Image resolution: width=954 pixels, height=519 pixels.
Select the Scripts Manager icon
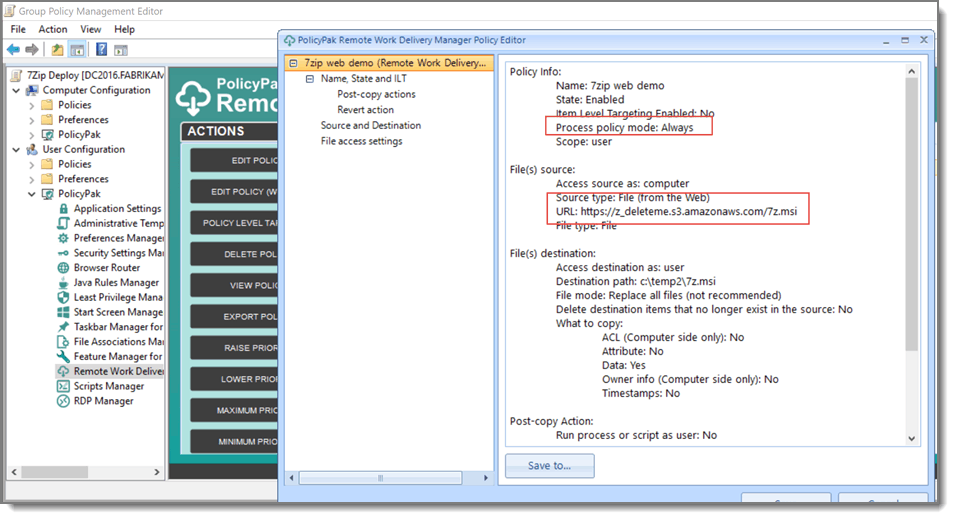63,386
